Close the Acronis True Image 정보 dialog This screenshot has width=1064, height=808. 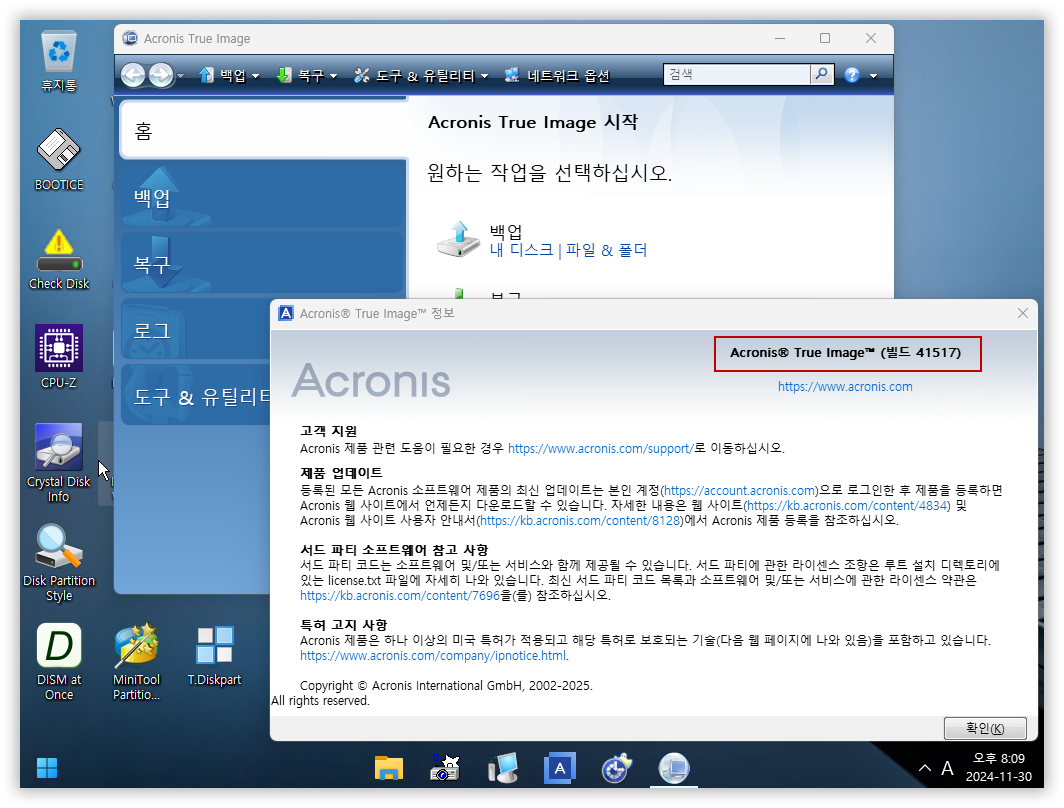pyautogui.click(x=1023, y=313)
